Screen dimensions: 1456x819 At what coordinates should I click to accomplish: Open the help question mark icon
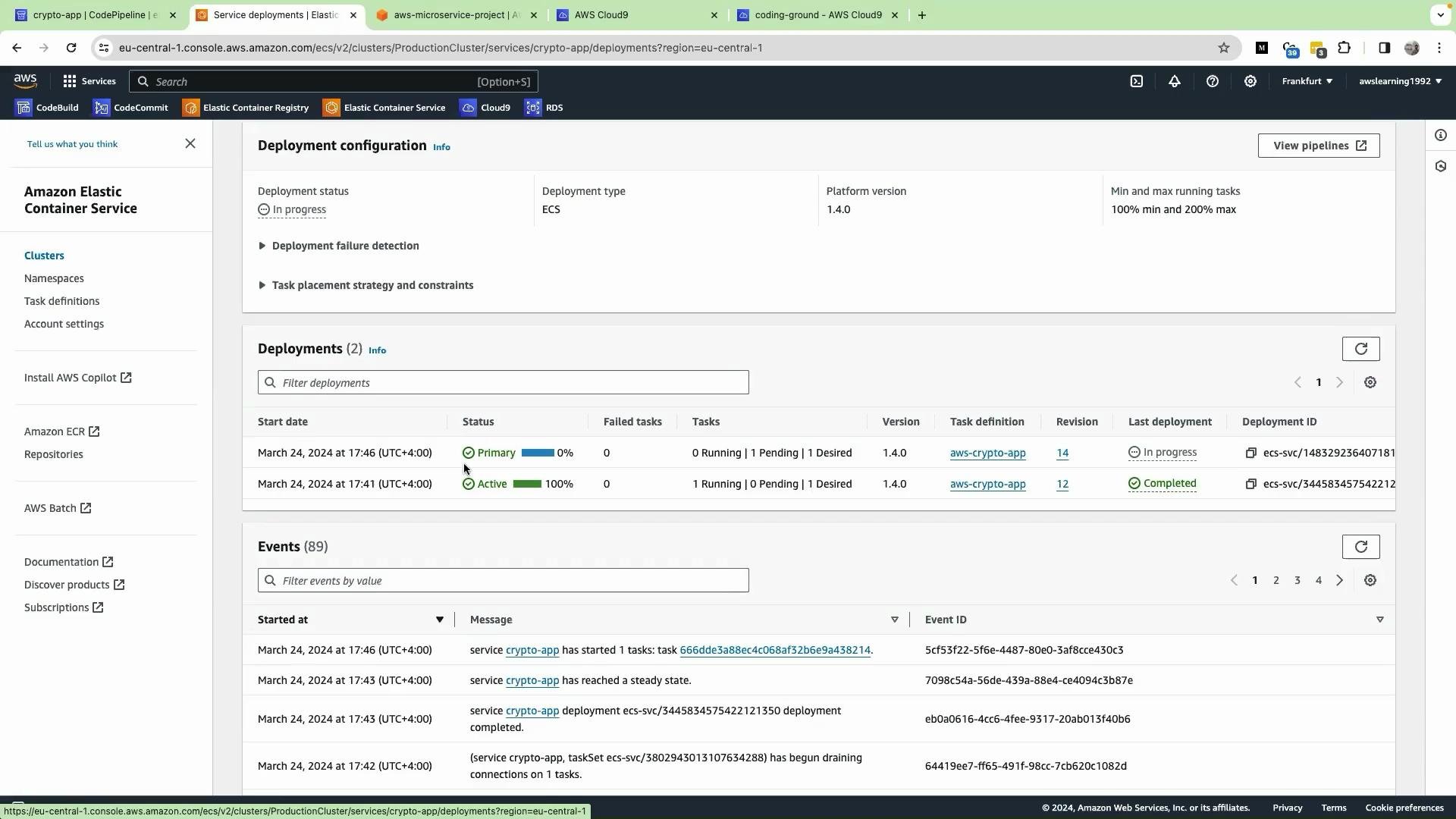(x=1213, y=81)
